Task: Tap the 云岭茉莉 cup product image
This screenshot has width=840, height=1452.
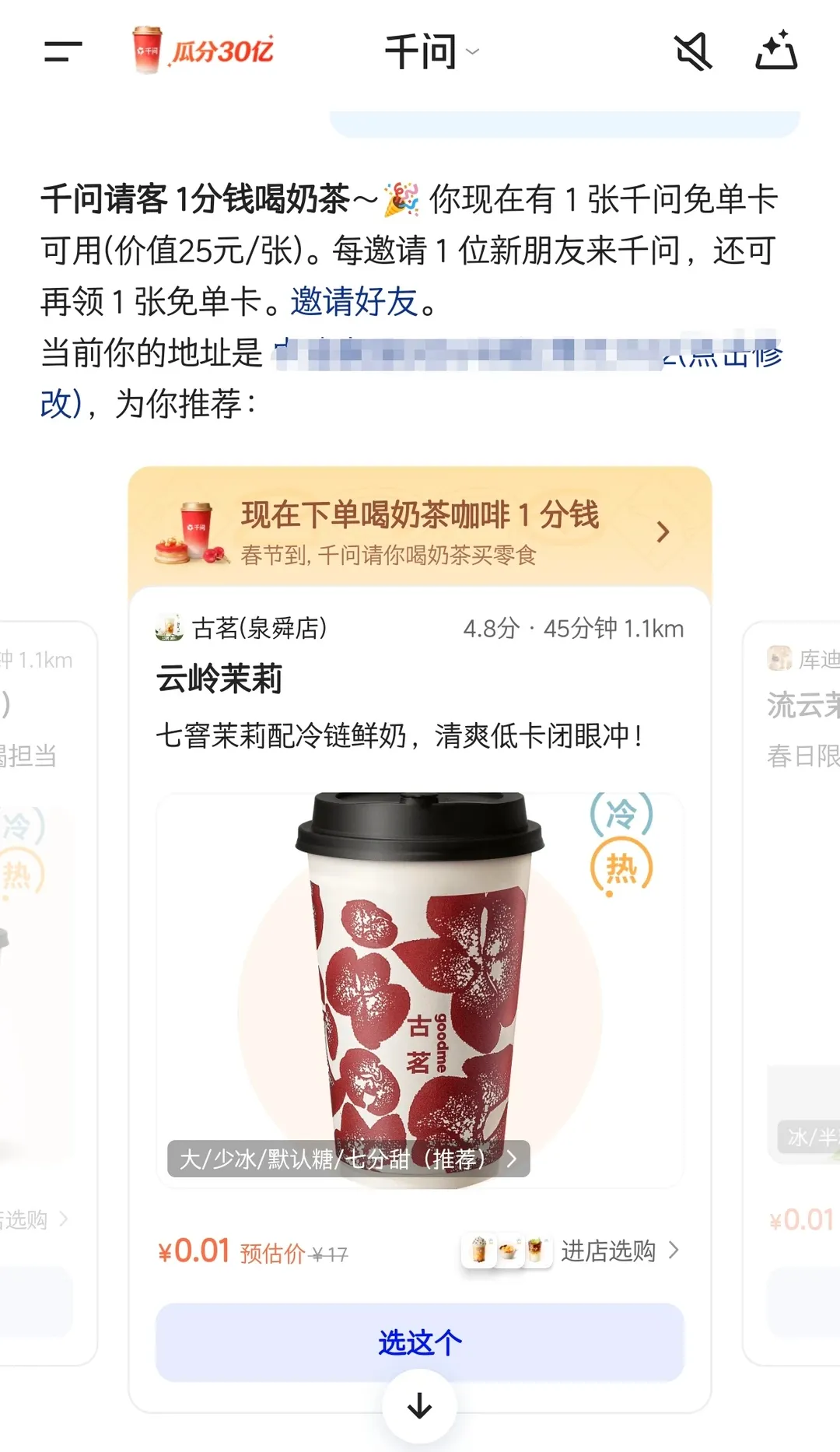Action: click(x=419, y=989)
